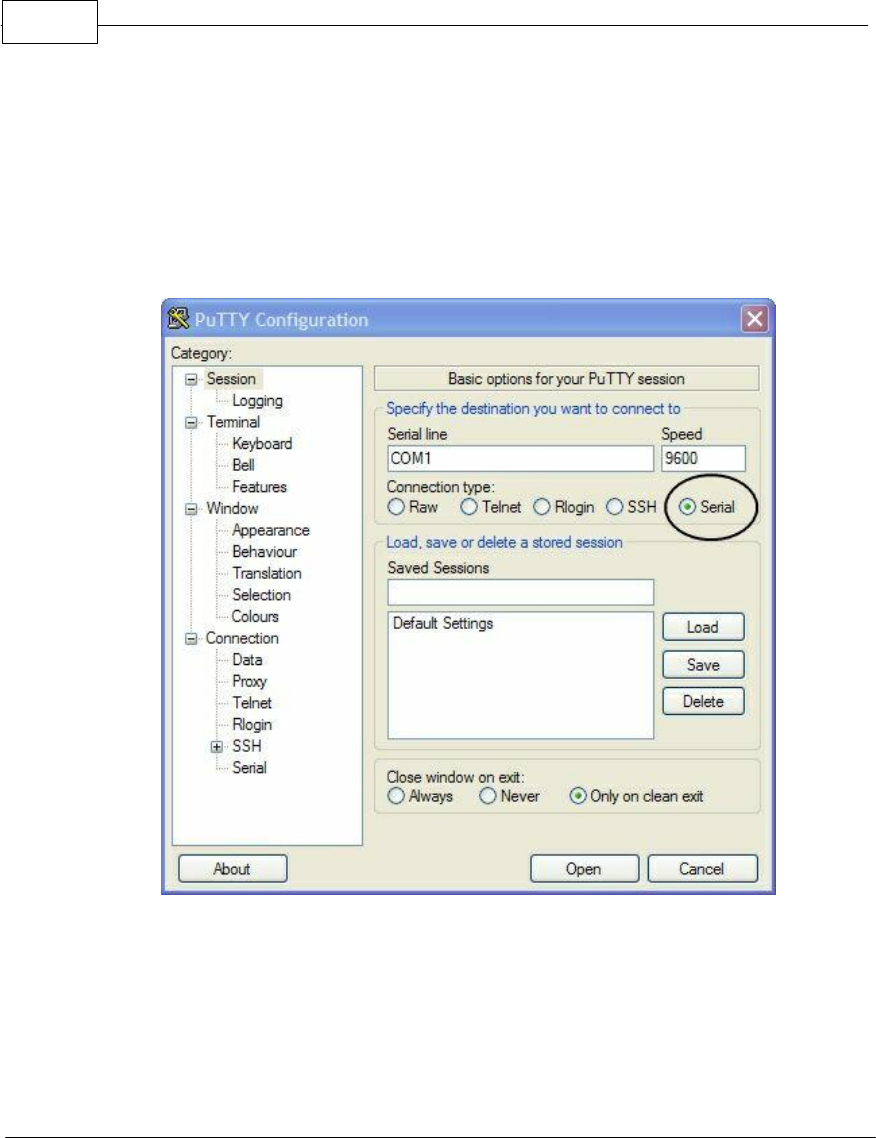Focus the Saved Sessions name field

(520, 592)
